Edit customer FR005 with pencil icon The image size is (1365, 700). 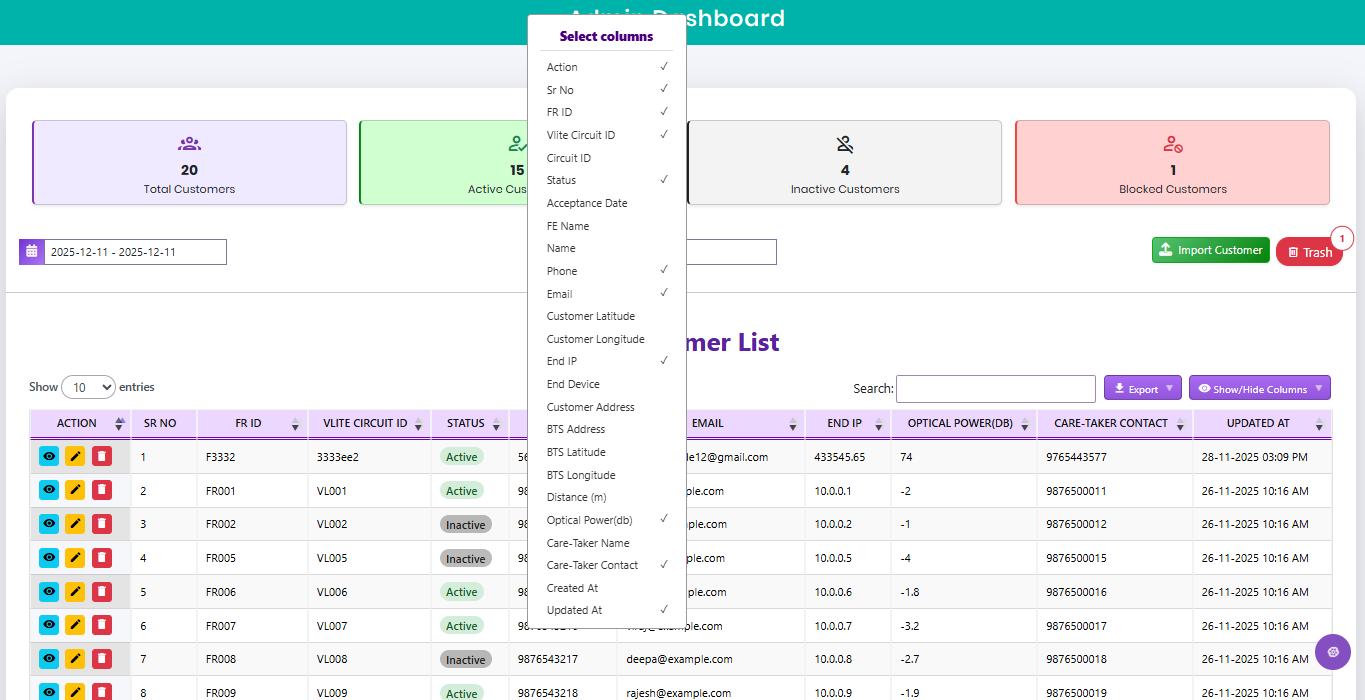tap(75, 557)
